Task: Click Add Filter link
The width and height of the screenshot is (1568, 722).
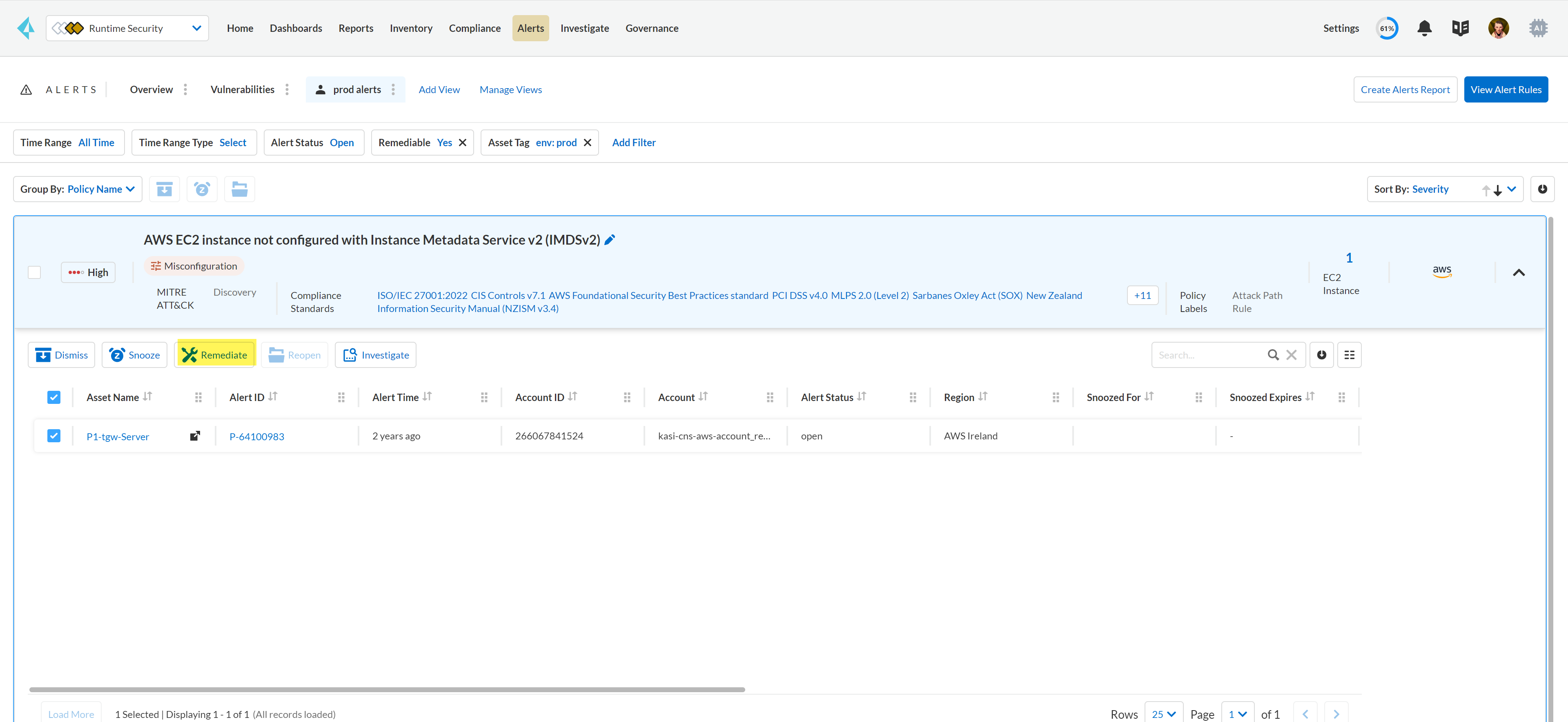Action: [x=634, y=143]
